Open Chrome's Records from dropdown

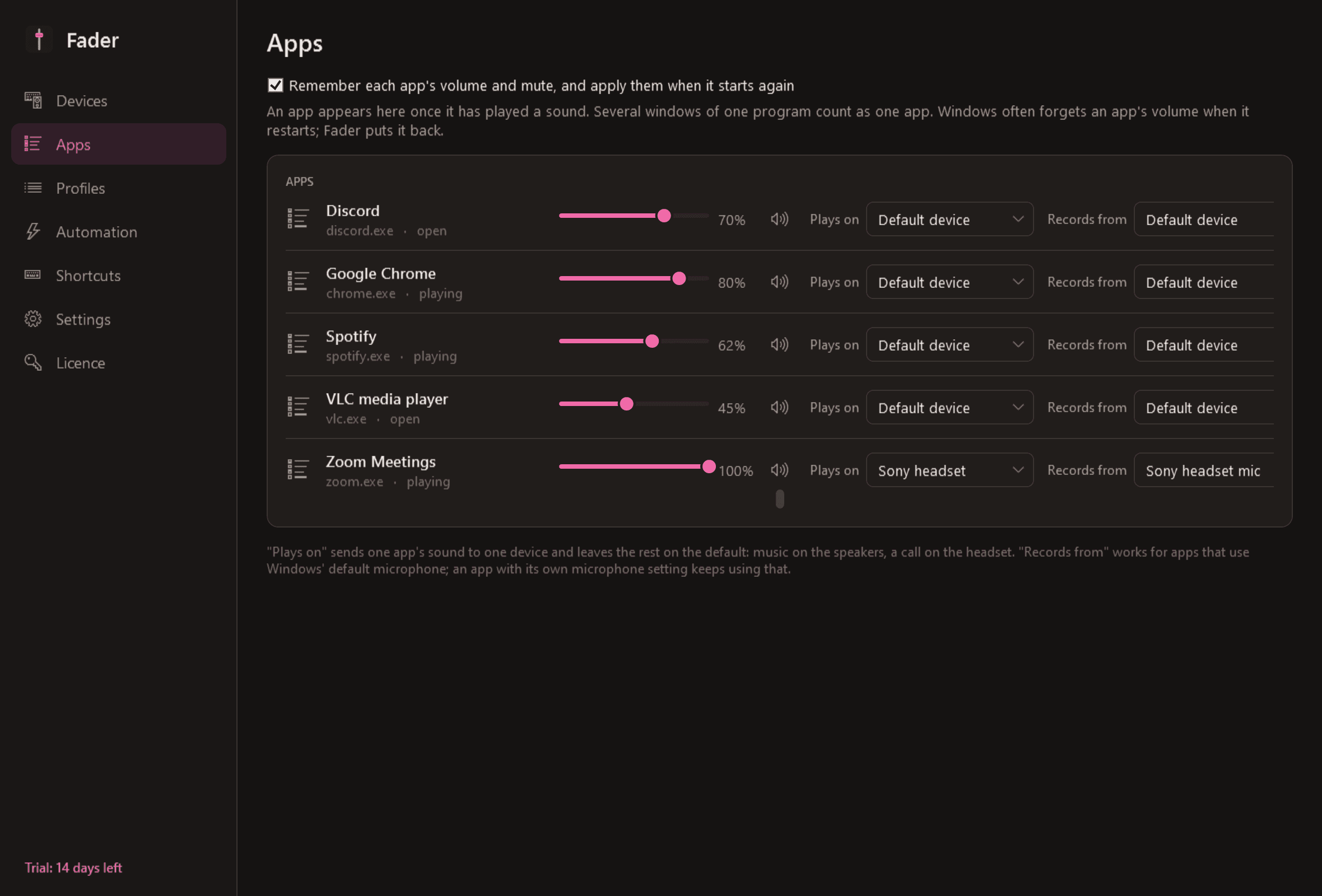pyautogui.click(x=1204, y=282)
